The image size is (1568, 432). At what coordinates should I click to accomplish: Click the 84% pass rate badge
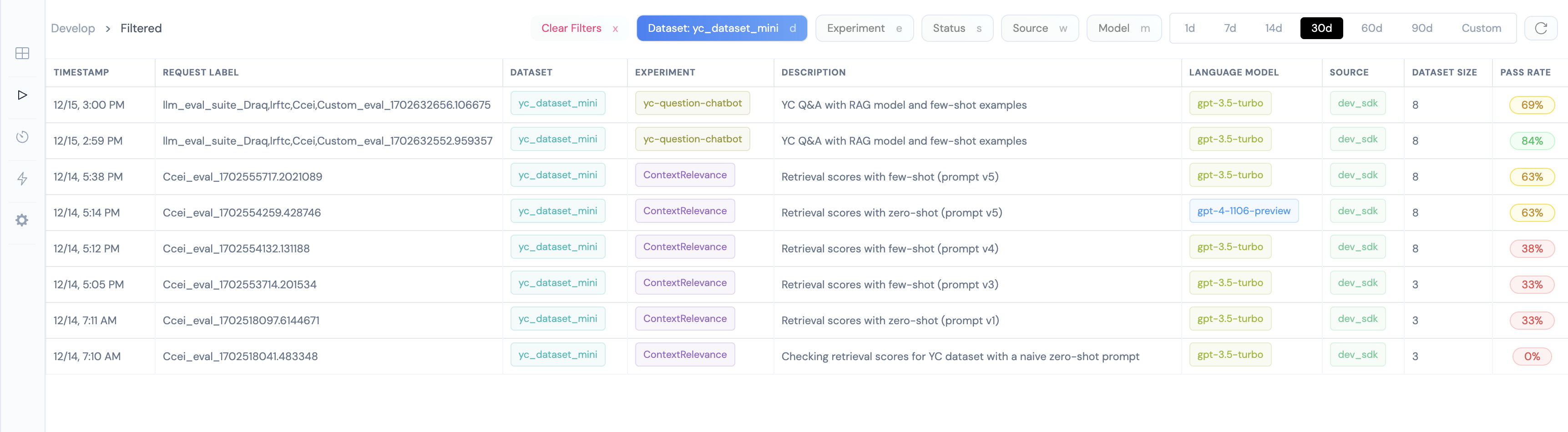(x=1532, y=141)
